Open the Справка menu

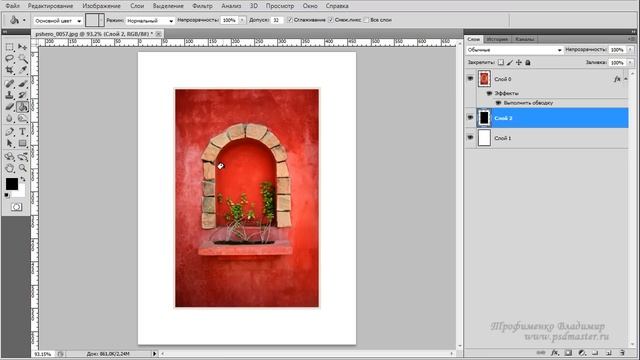[x=337, y=6]
